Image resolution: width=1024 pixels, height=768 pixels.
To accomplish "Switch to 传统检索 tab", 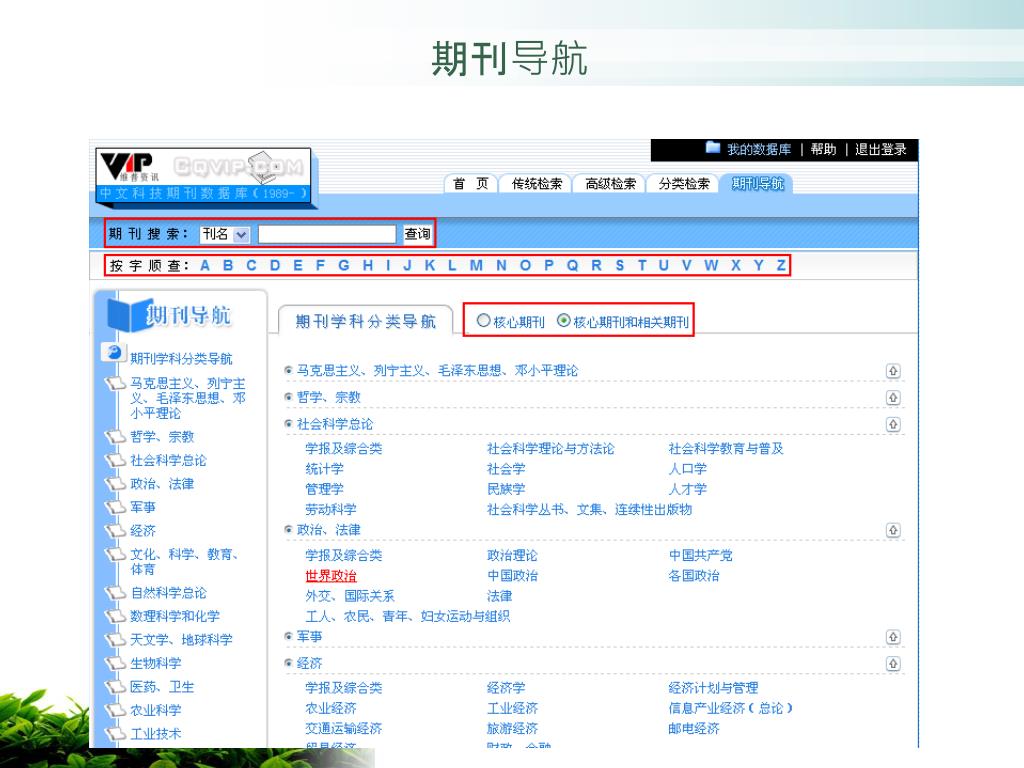I will click(x=536, y=184).
